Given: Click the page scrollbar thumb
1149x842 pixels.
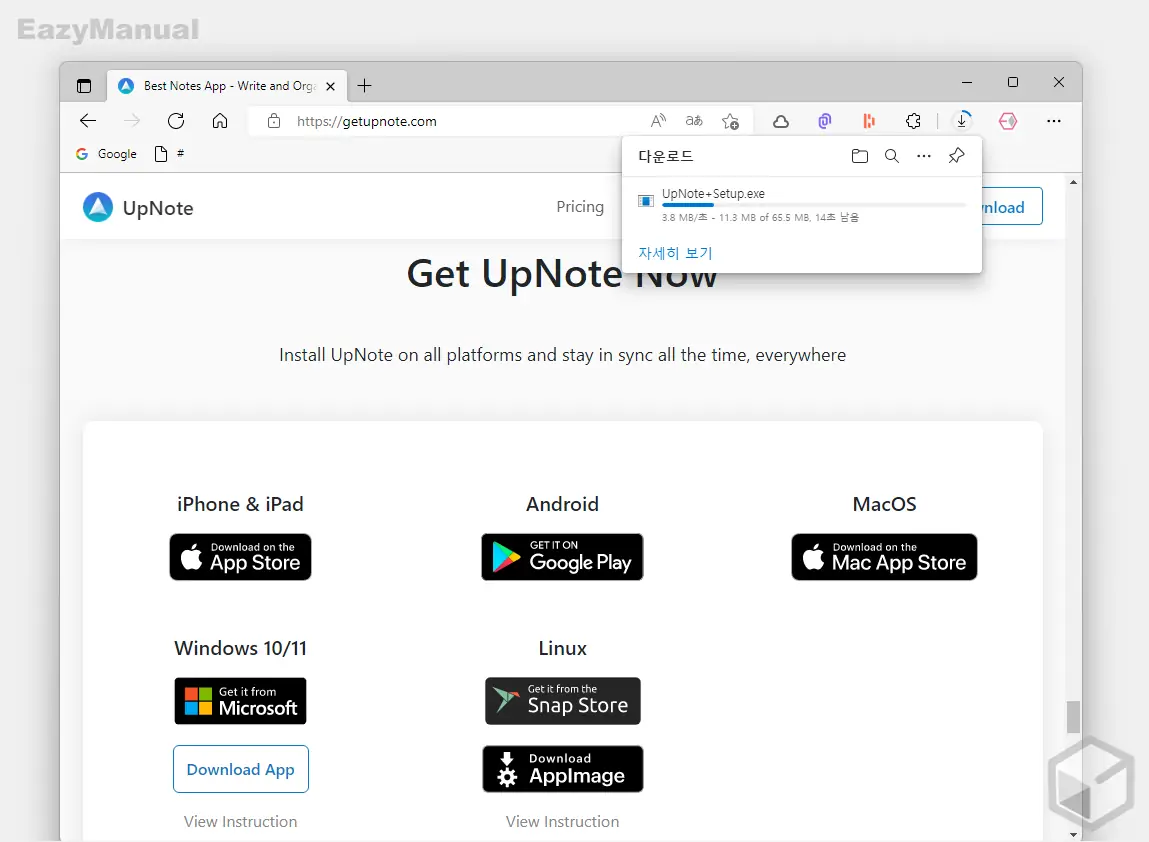Looking at the screenshot, I should point(1074,717).
